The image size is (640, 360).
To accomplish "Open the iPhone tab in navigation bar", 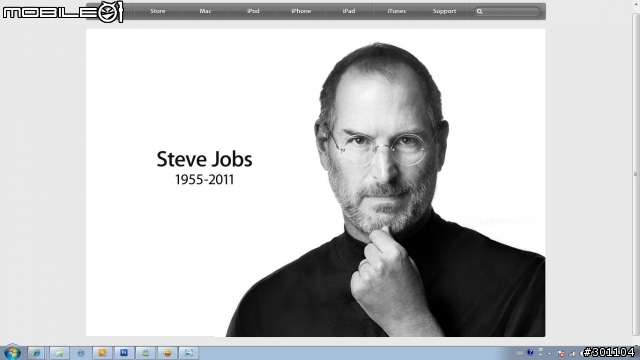I will pyautogui.click(x=301, y=11).
